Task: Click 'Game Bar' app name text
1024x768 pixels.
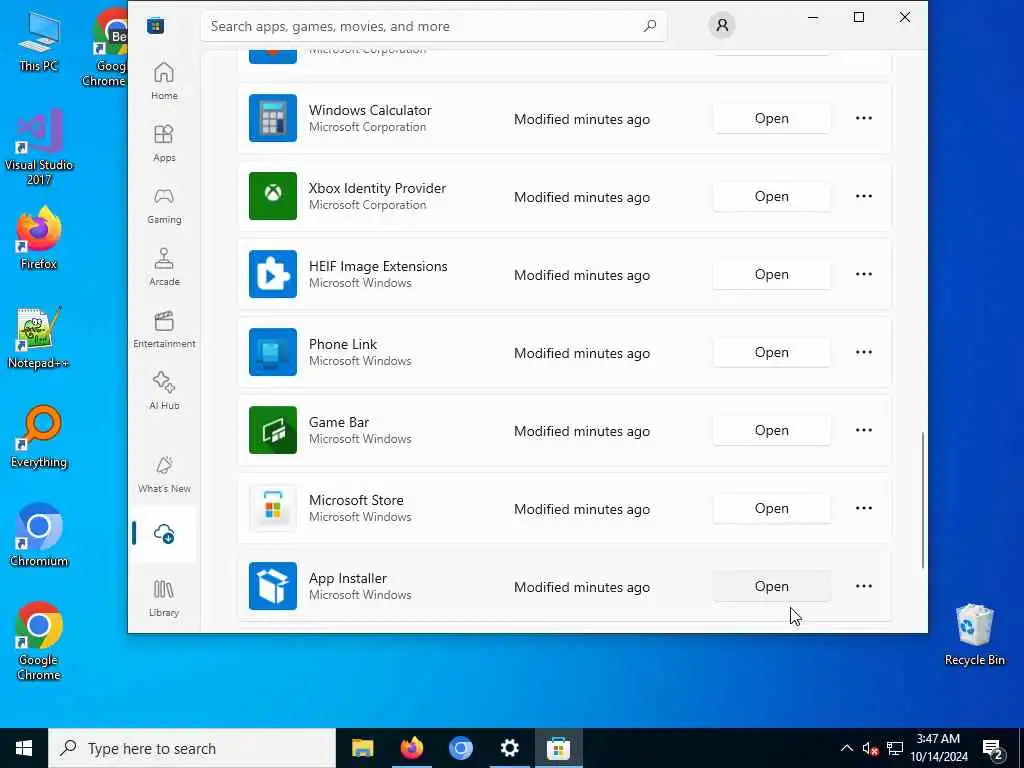Action: click(339, 422)
